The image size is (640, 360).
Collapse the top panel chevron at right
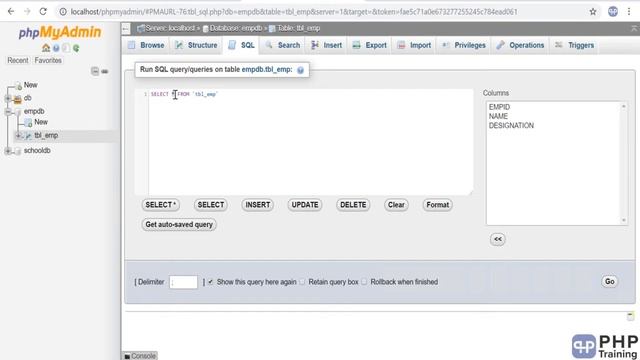[634, 28]
